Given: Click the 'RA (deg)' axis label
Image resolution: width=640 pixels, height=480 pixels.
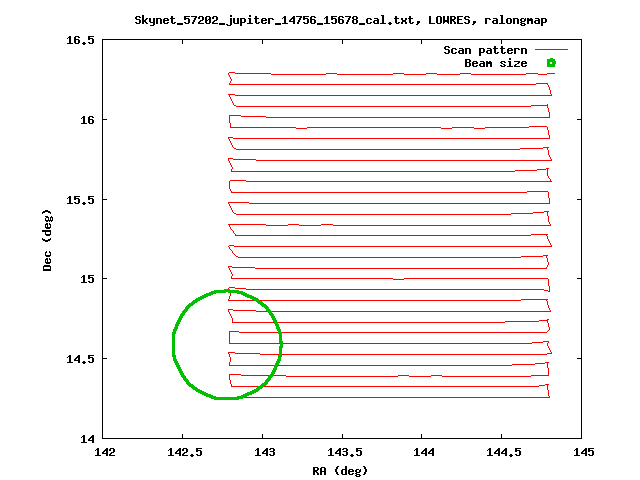Looking at the screenshot, I should pos(340,471).
